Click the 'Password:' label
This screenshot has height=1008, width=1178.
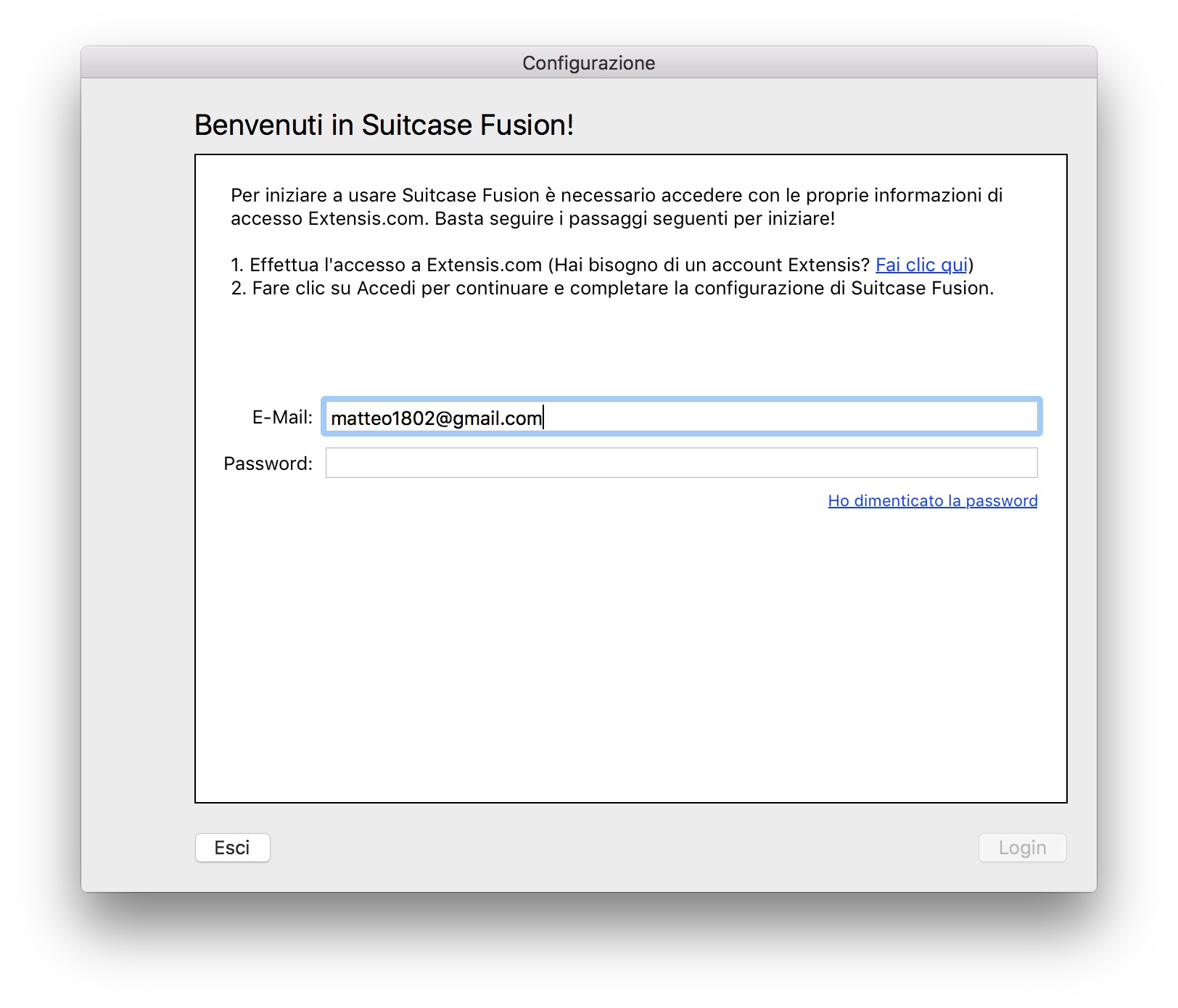(268, 463)
